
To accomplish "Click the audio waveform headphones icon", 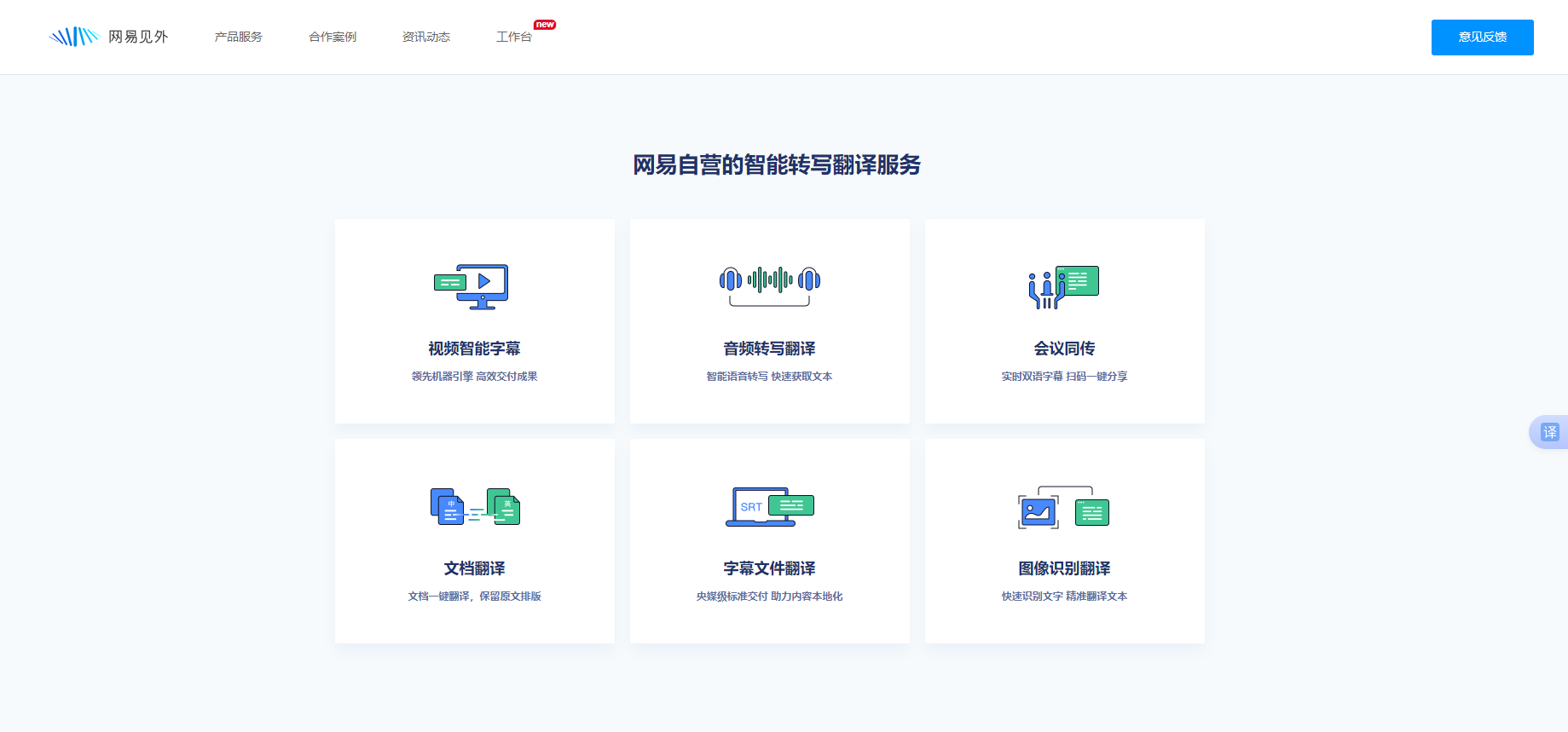I will (x=770, y=285).
